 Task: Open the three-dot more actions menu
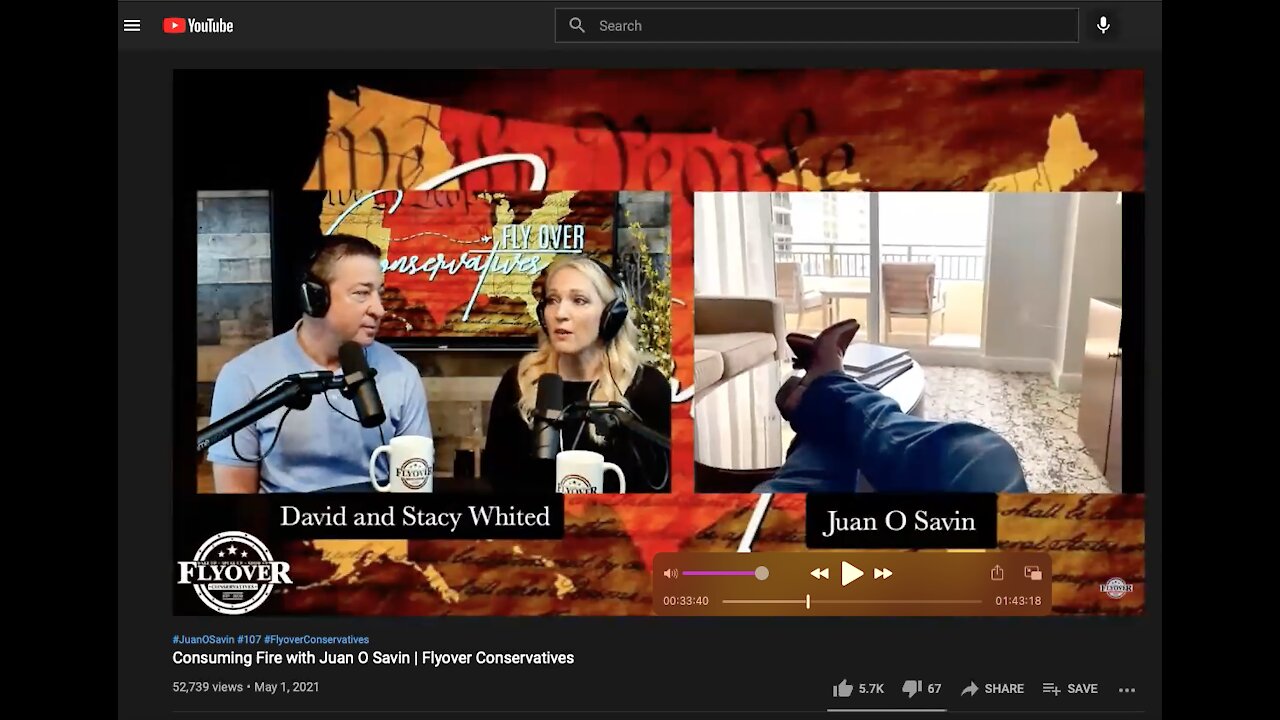(x=1127, y=689)
